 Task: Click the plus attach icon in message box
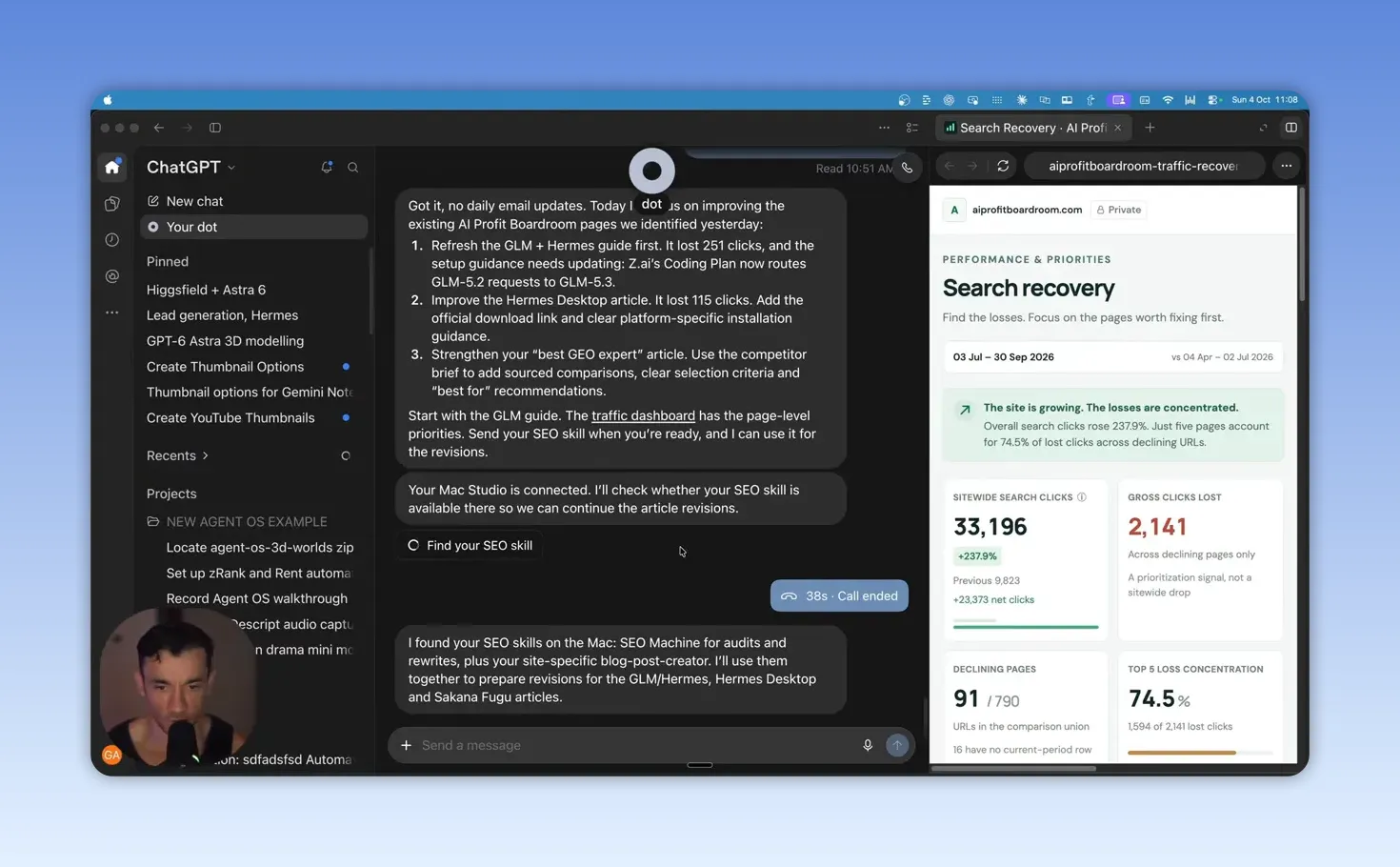tap(406, 745)
